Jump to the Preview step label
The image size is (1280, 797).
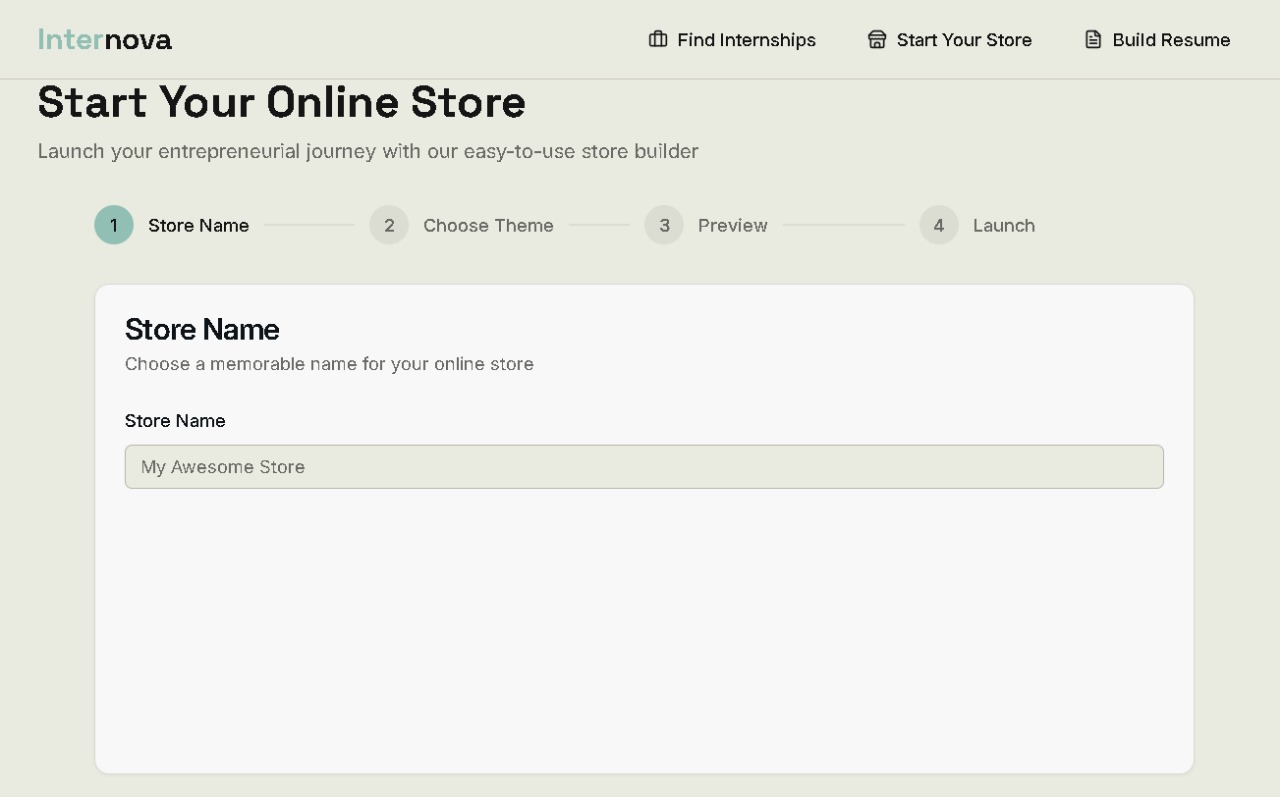click(732, 225)
